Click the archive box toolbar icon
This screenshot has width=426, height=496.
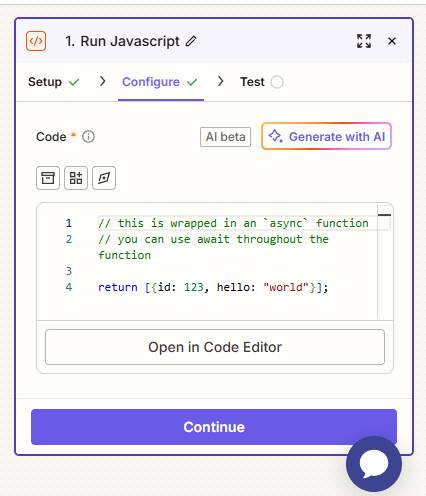point(48,178)
